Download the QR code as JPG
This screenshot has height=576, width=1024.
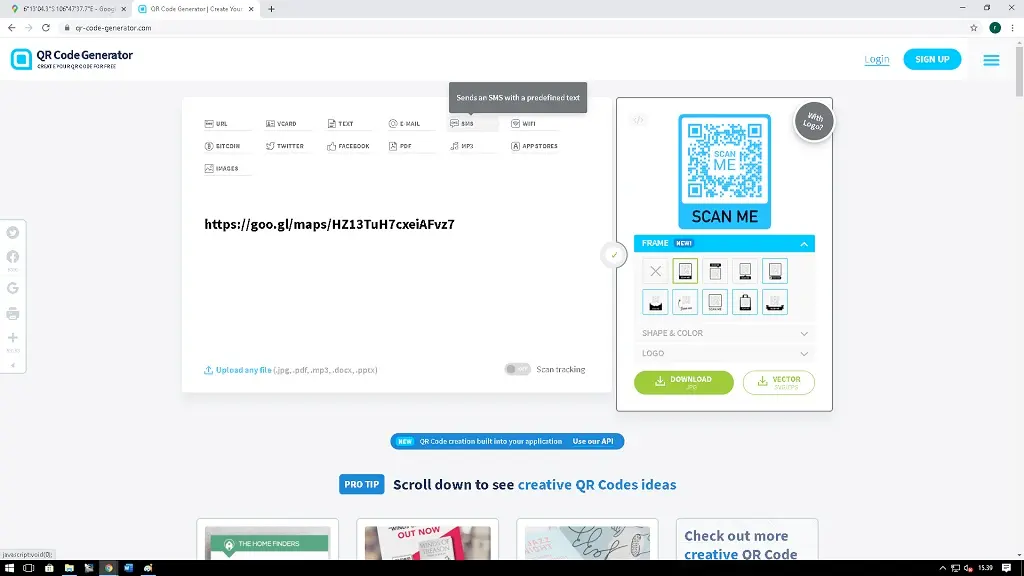coord(684,383)
